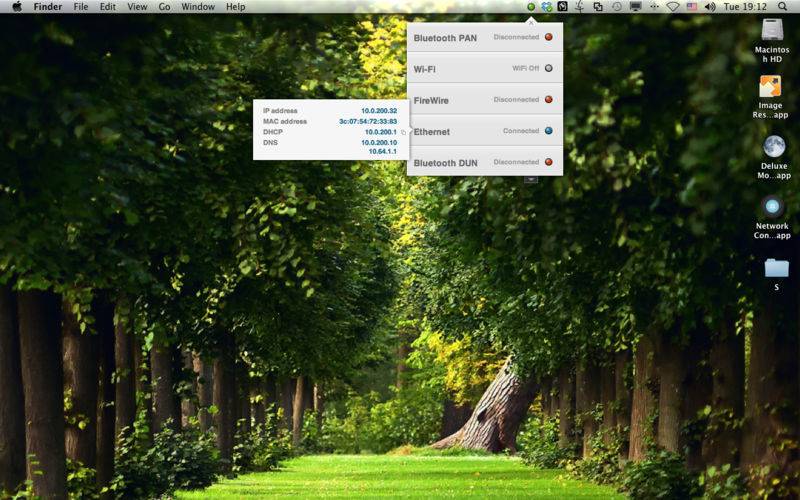This screenshot has width=800, height=500.
Task: Open the View menu
Action: click(137, 7)
